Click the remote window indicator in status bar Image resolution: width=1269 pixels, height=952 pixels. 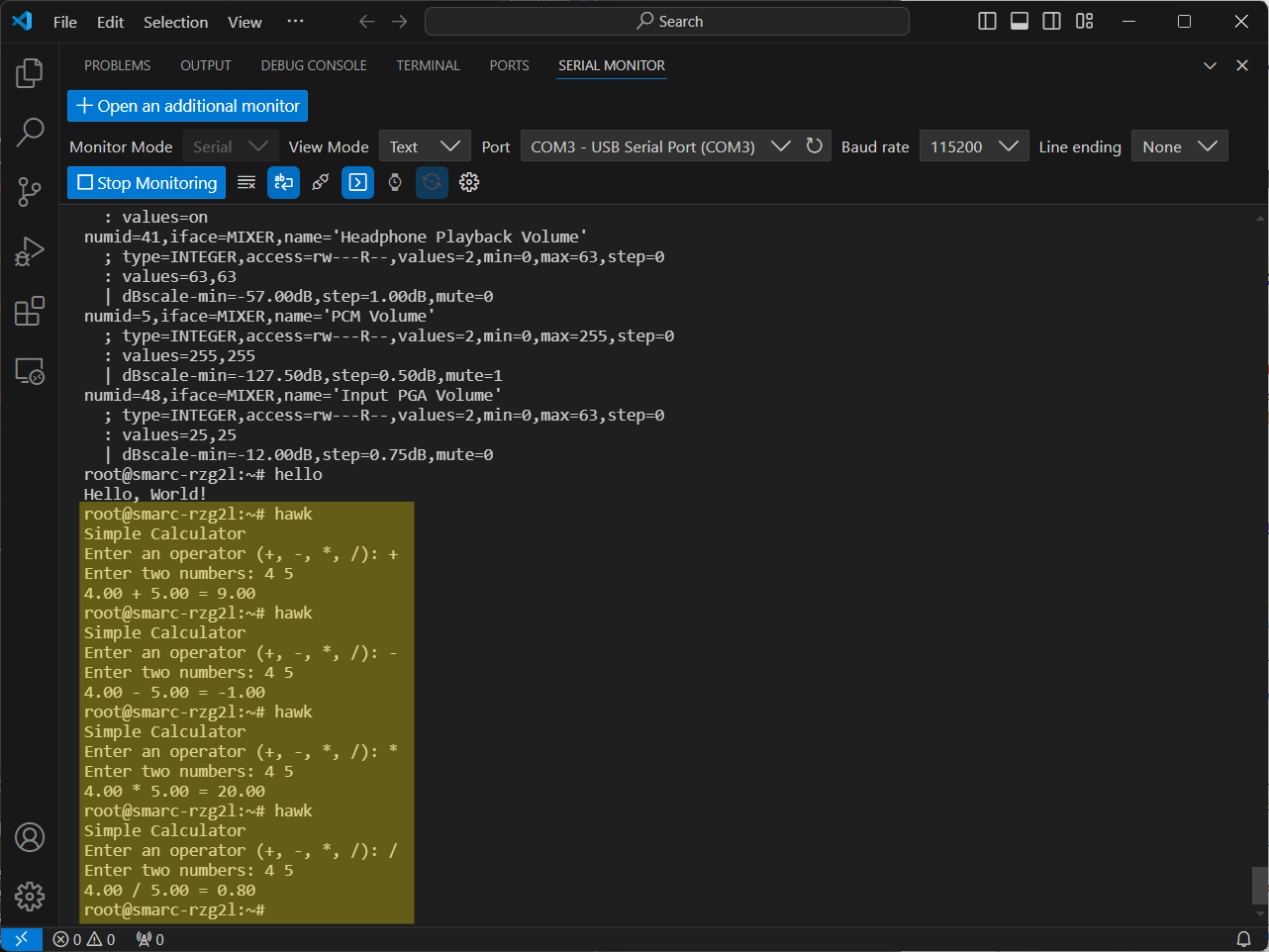(21, 939)
